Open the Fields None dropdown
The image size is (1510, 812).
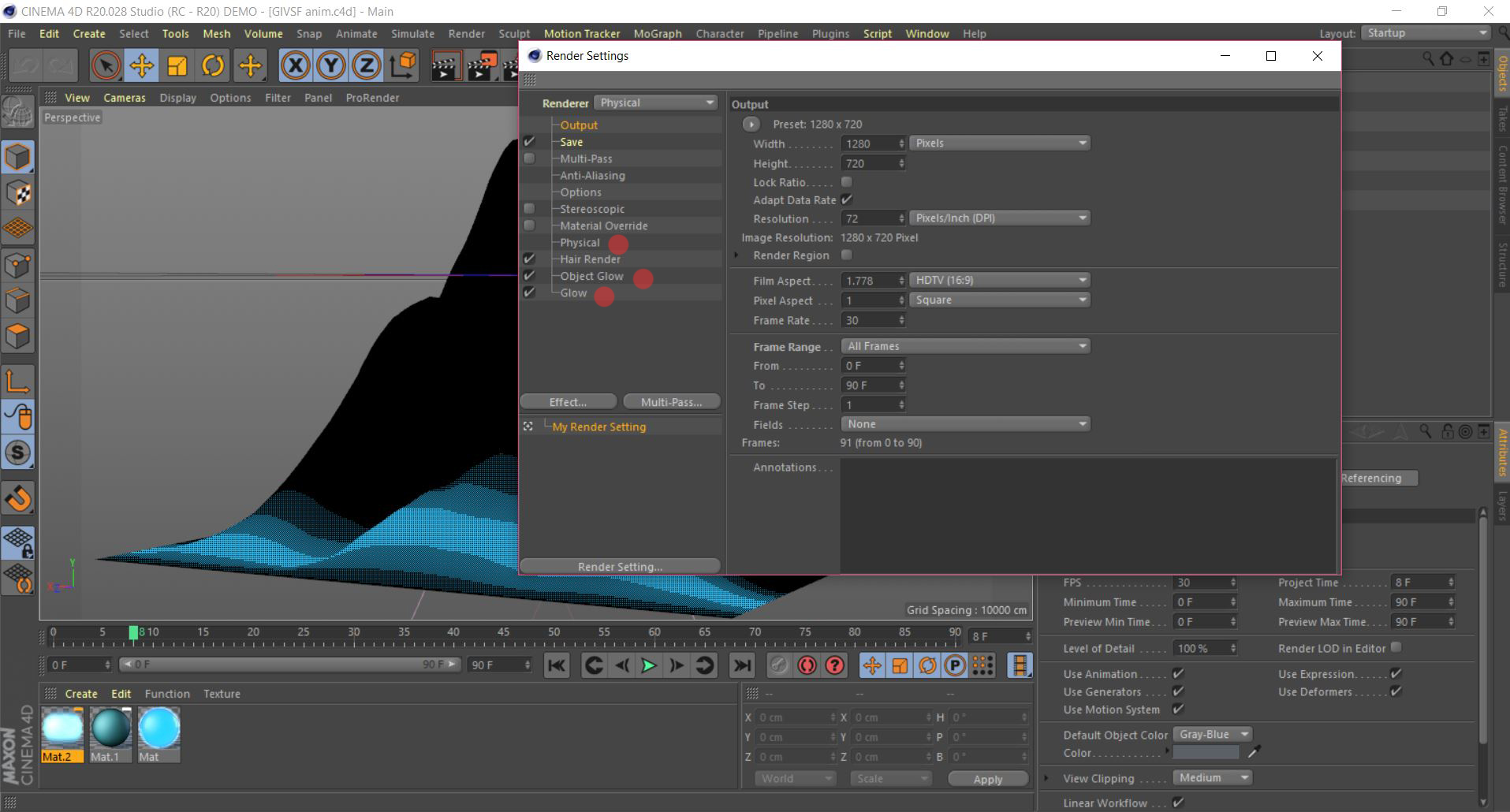(966, 424)
